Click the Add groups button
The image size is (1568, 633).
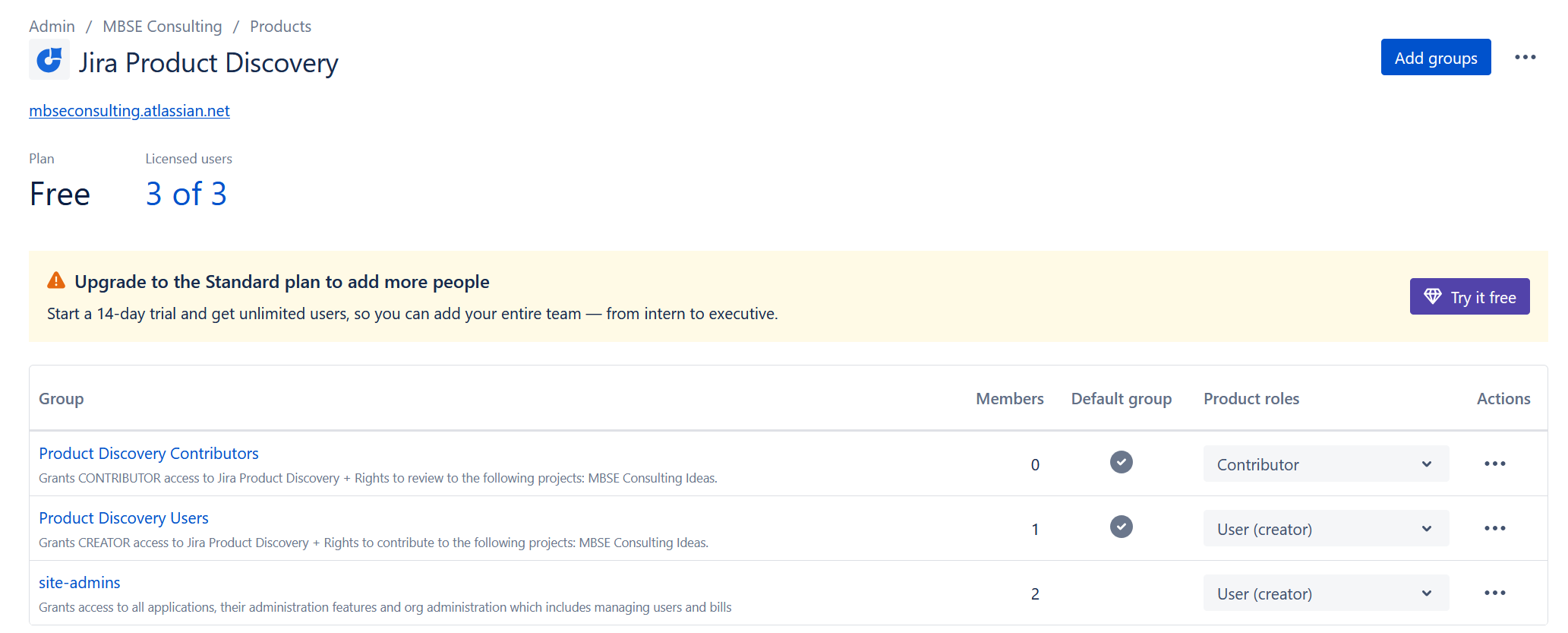pyautogui.click(x=1435, y=57)
